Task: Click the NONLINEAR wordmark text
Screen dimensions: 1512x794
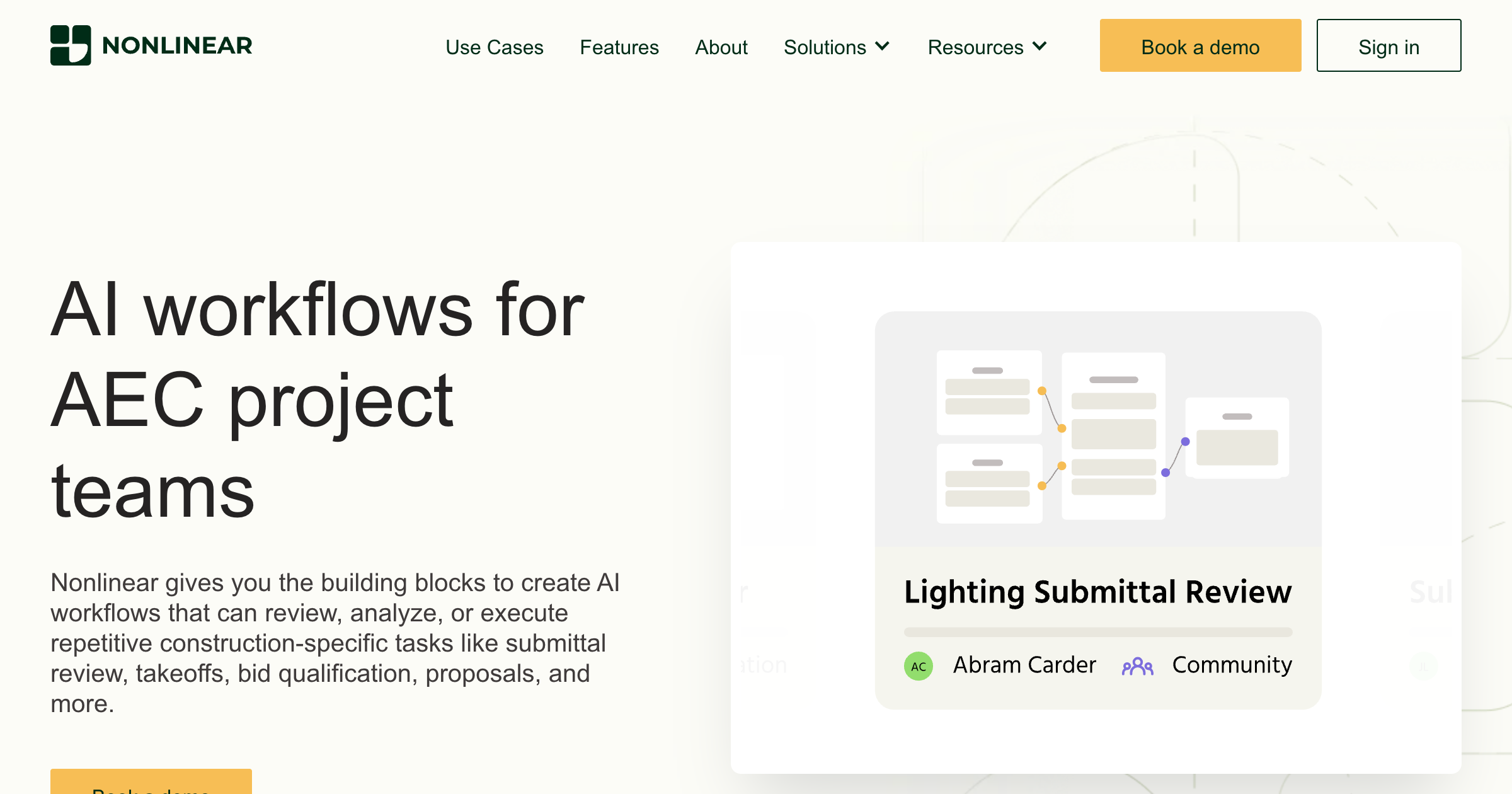Action: tap(177, 45)
